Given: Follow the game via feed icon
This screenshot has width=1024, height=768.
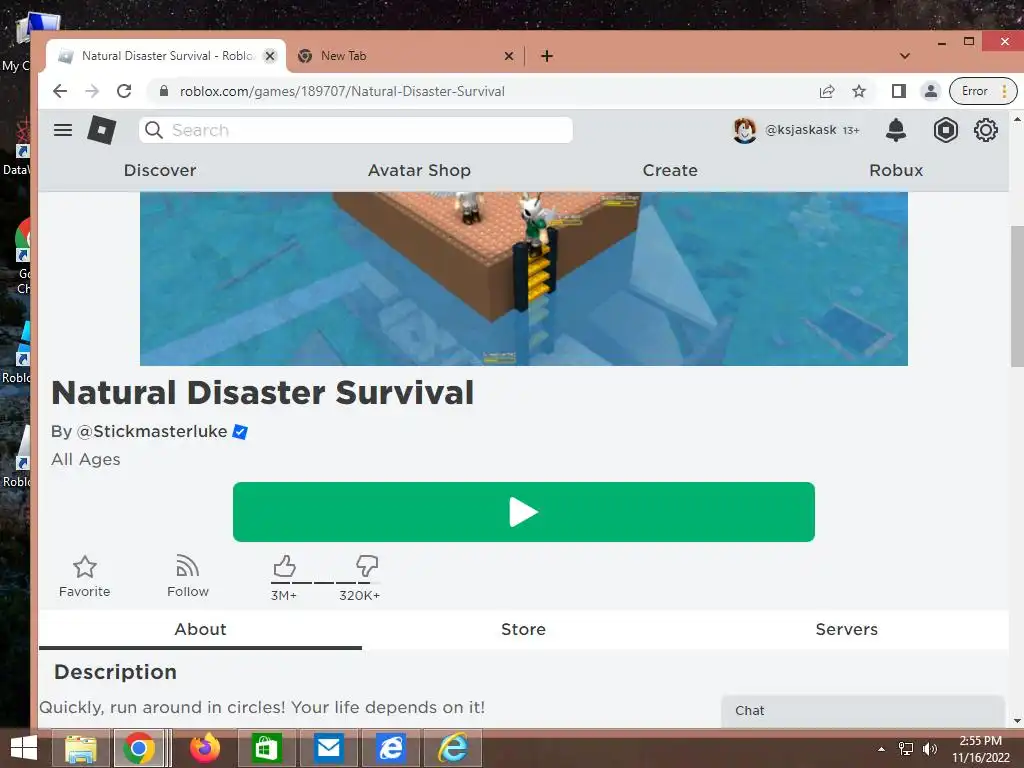Looking at the screenshot, I should [187, 566].
